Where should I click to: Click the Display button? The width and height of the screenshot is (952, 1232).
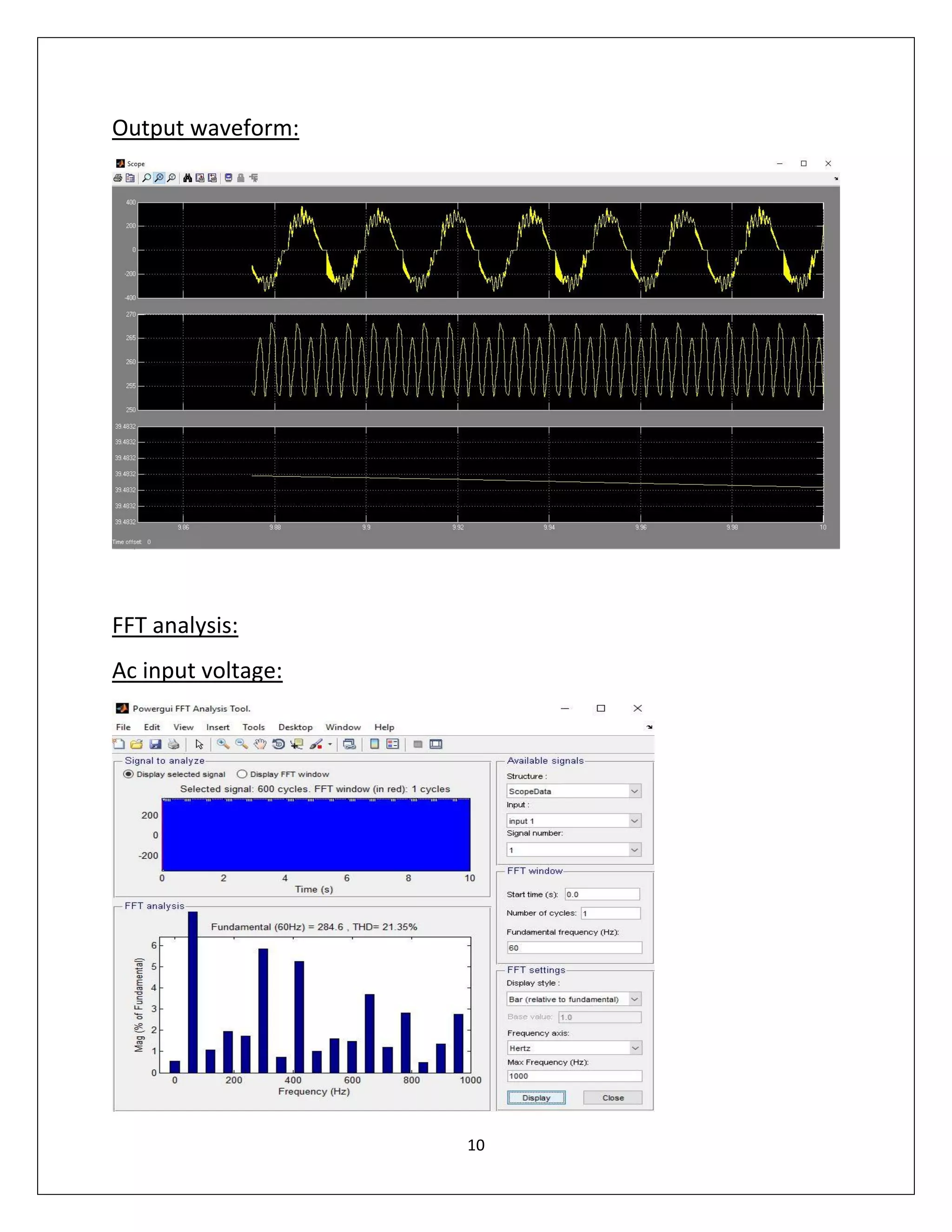tap(536, 1097)
